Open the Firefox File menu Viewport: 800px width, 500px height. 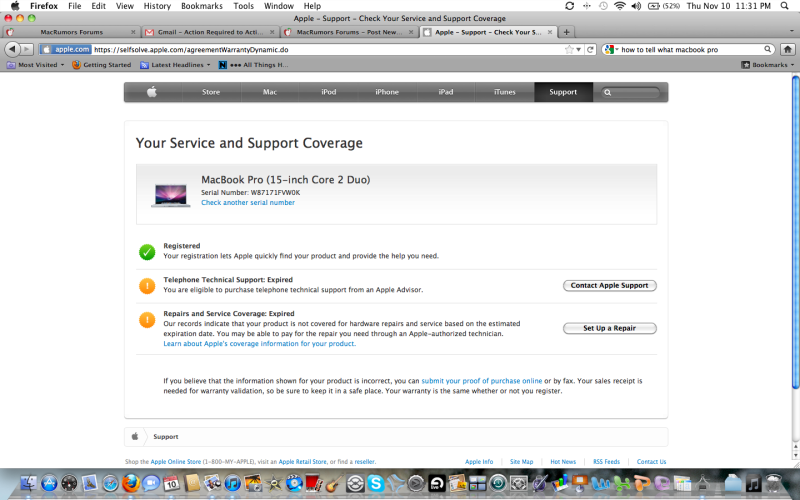click(74, 6)
